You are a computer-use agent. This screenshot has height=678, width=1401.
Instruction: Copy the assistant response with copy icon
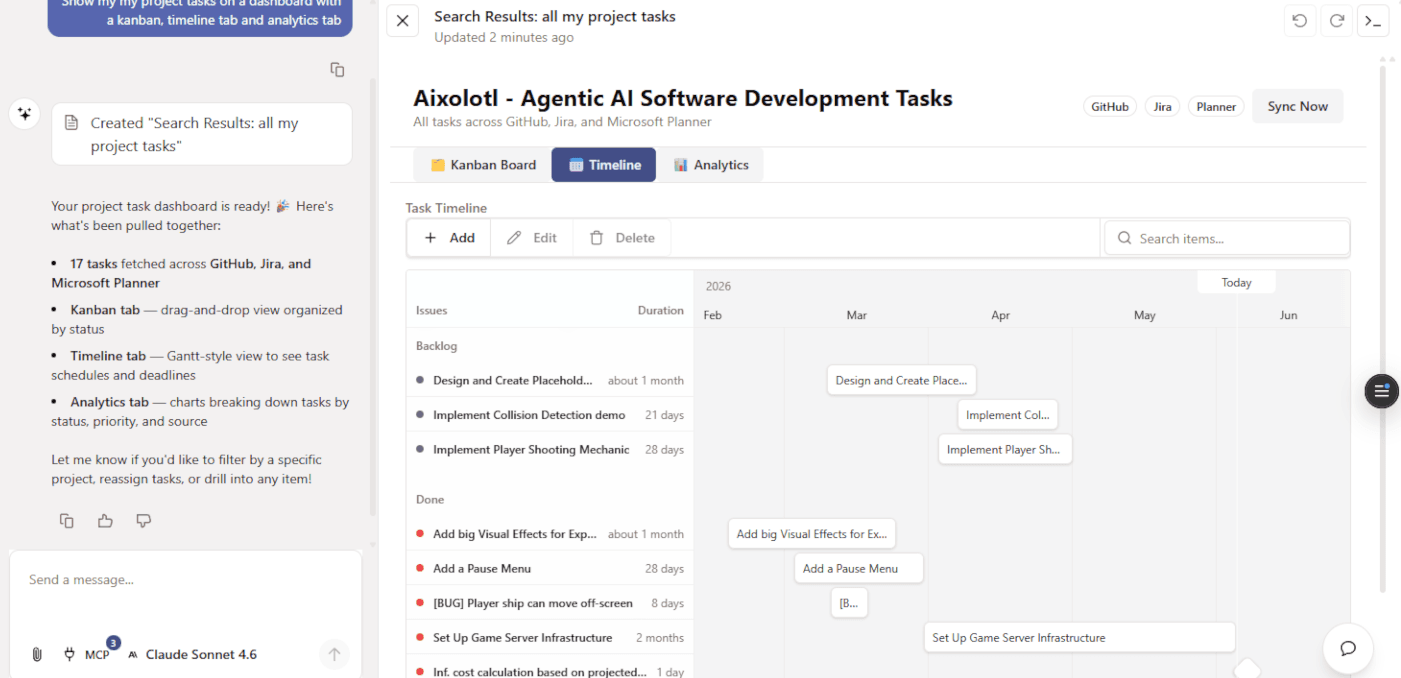click(x=67, y=520)
